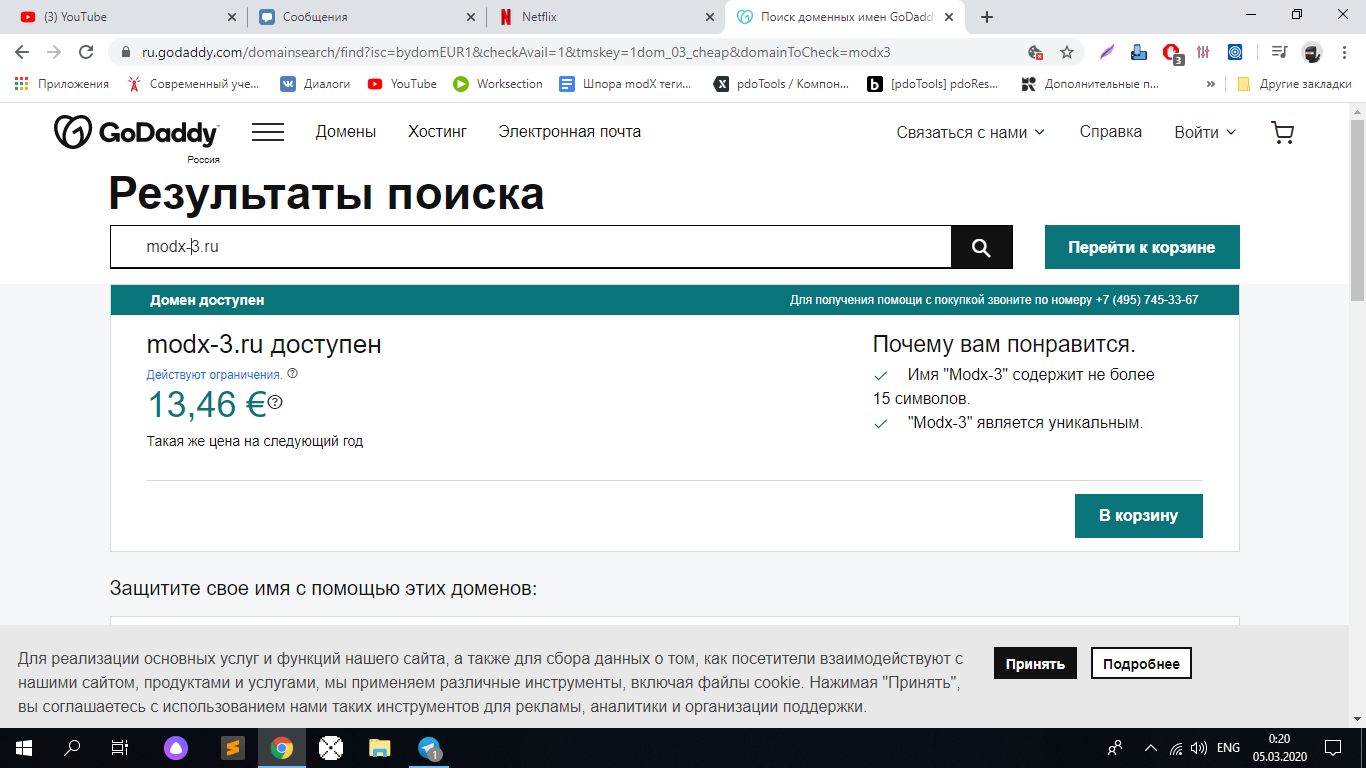Click the help icon next to 'Действуют ограничения'

292,374
